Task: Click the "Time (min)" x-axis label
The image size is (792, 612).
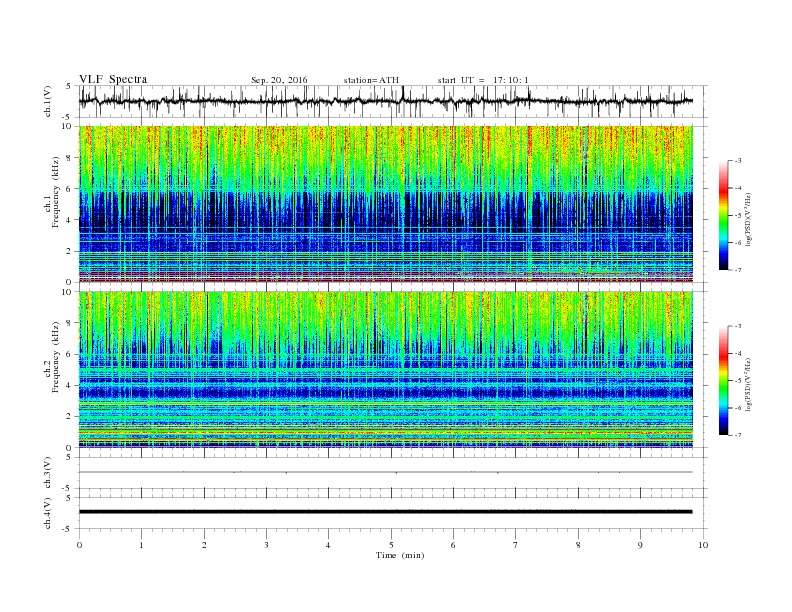Action: (x=400, y=555)
